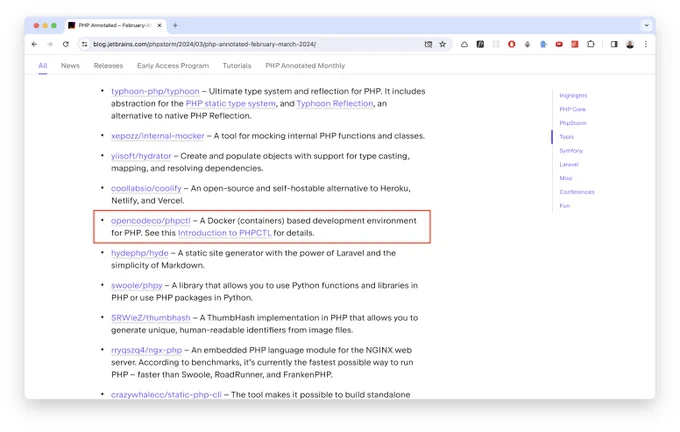Open the swoole/phpy link
The image size is (680, 432).
pyautogui.click(x=137, y=285)
